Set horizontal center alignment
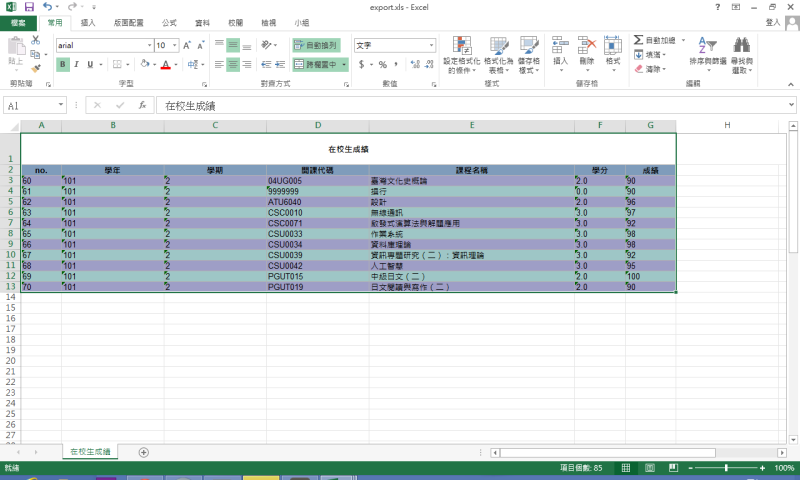 [233, 64]
